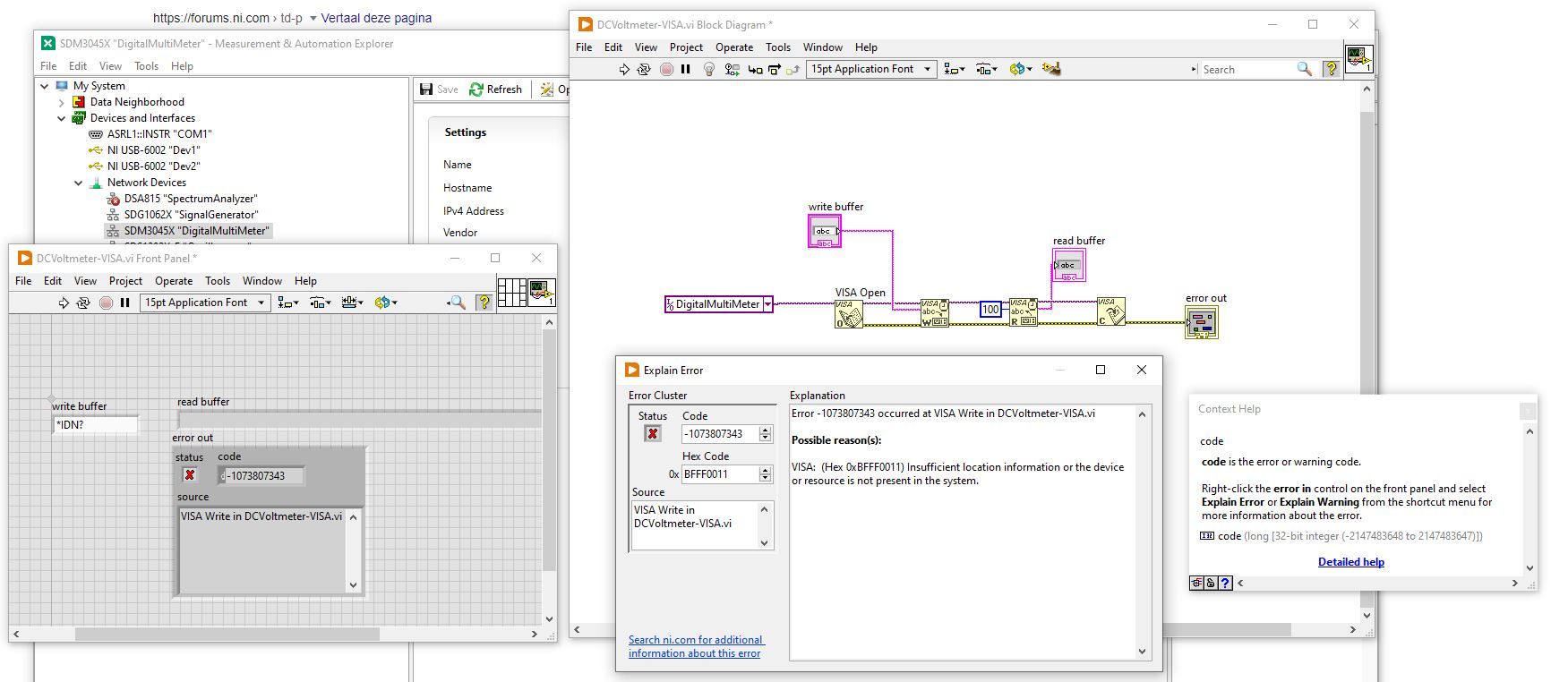Click VISA Close node on block diagram
Viewport: 1568px width, 682px height.
tap(1111, 311)
